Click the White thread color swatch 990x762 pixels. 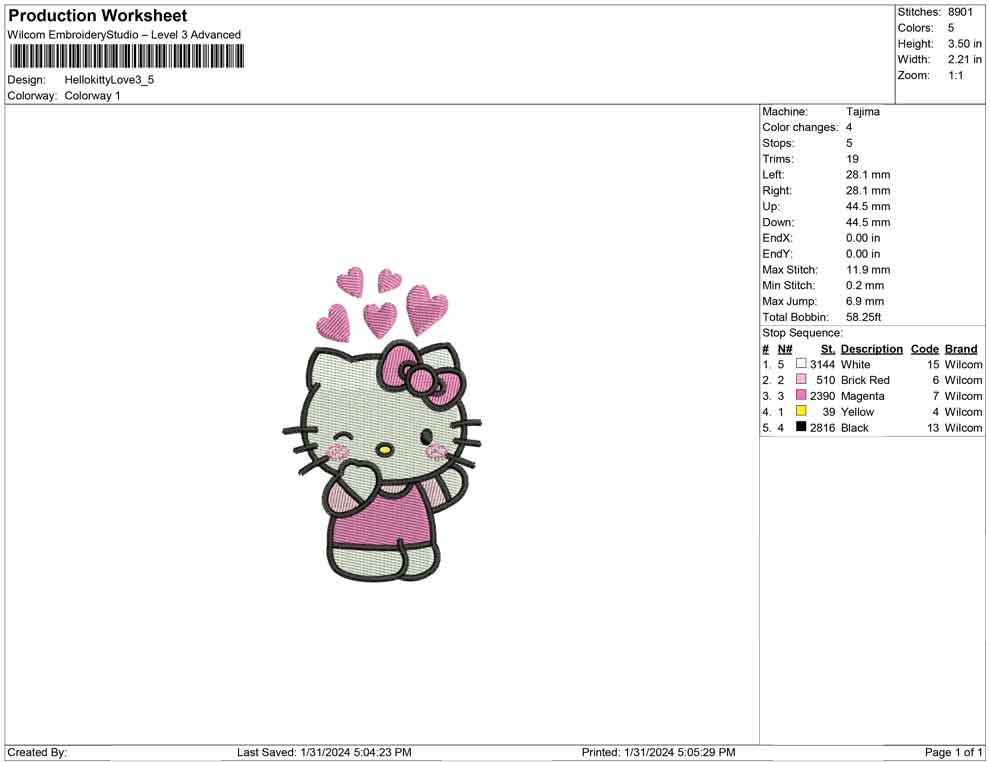point(801,364)
